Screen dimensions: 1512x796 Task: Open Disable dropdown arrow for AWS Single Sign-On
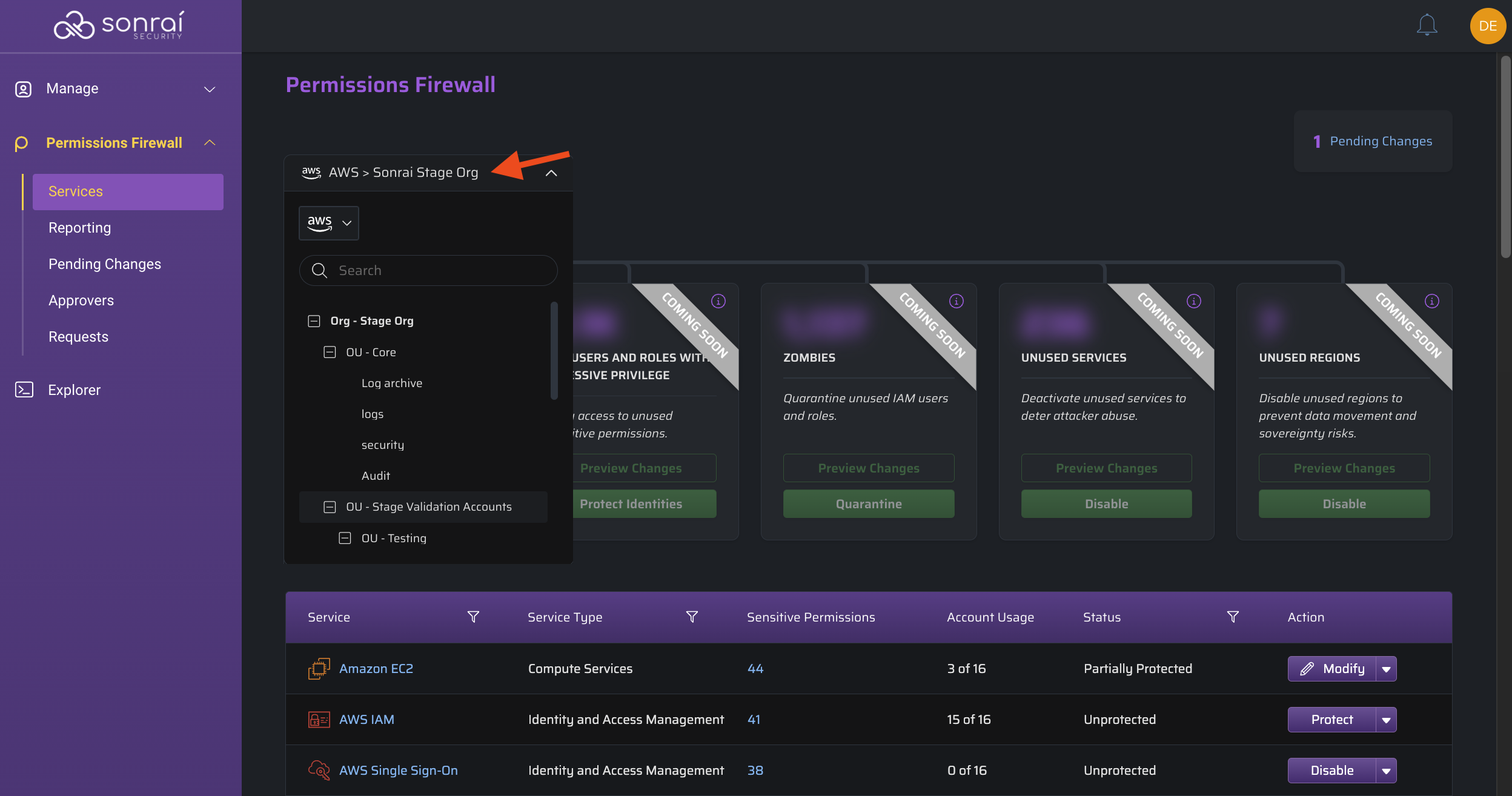[x=1386, y=771]
